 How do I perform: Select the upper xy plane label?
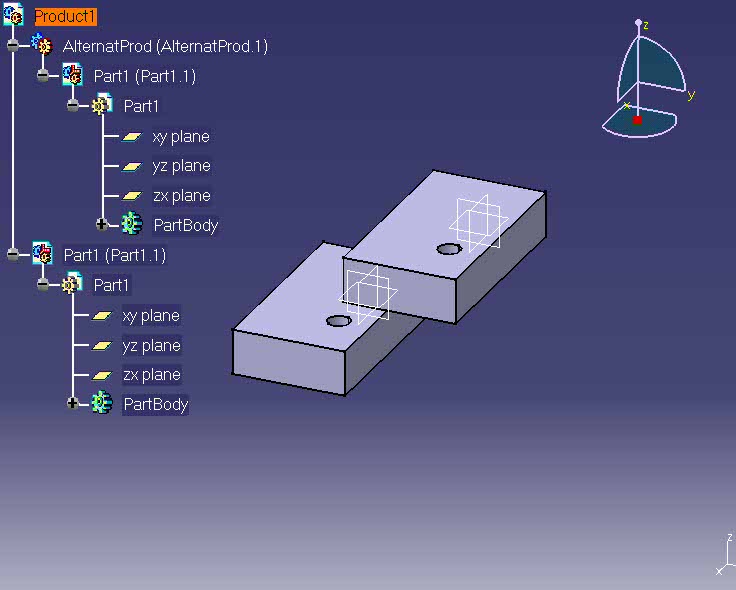click(181, 137)
